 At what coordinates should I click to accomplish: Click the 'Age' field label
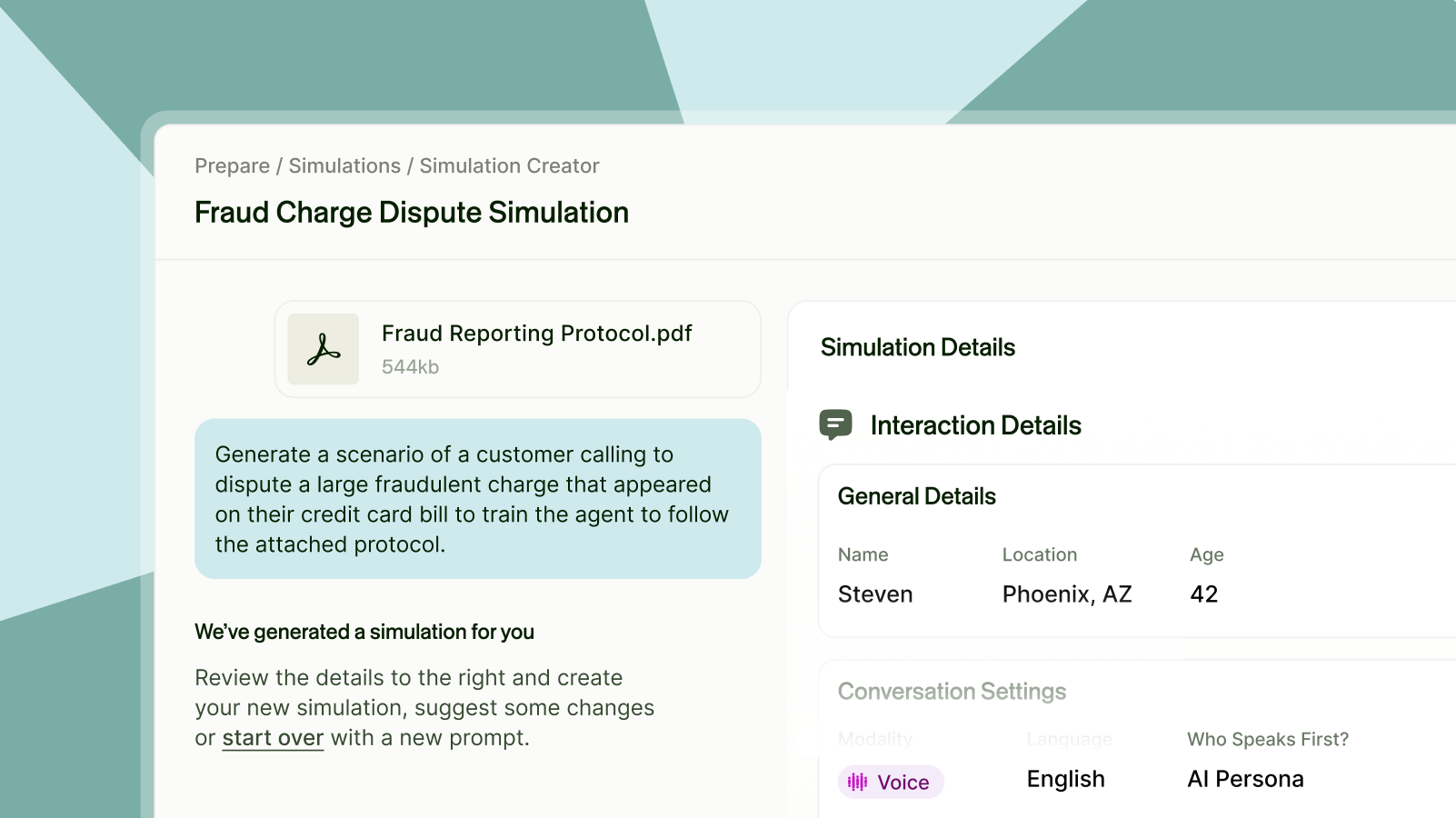coord(1207,555)
